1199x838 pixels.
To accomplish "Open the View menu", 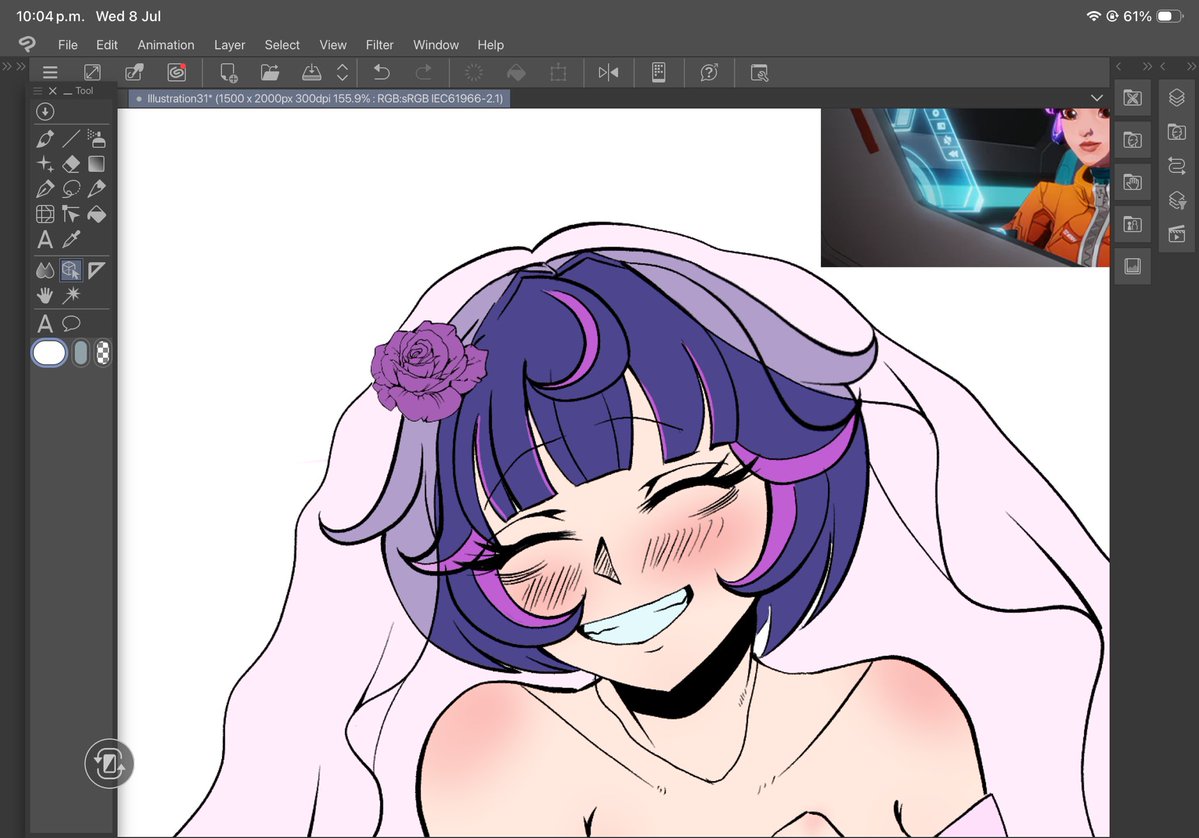I will [333, 45].
